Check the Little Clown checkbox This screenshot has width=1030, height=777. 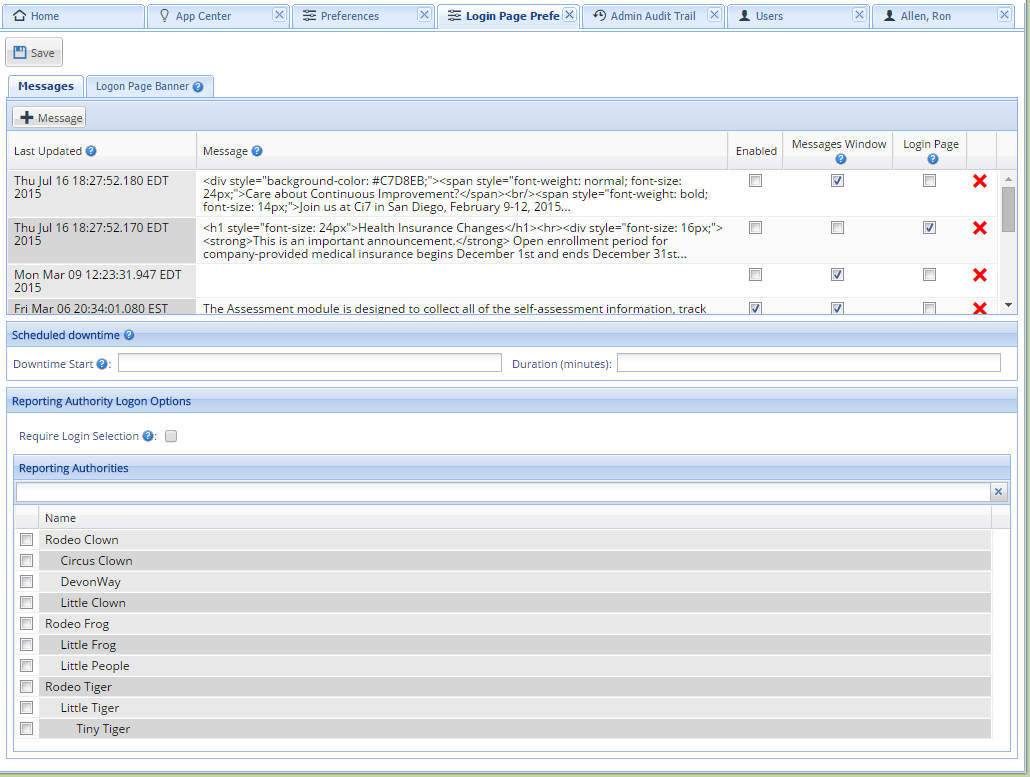pyautogui.click(x=26, y=603)
